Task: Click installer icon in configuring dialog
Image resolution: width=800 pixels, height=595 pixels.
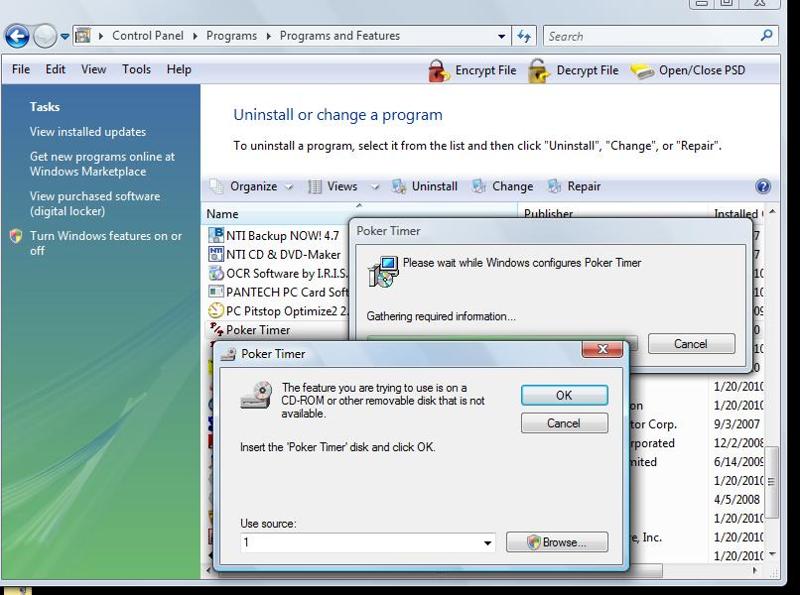Action: pyautogui.click(x=383, y=272)
